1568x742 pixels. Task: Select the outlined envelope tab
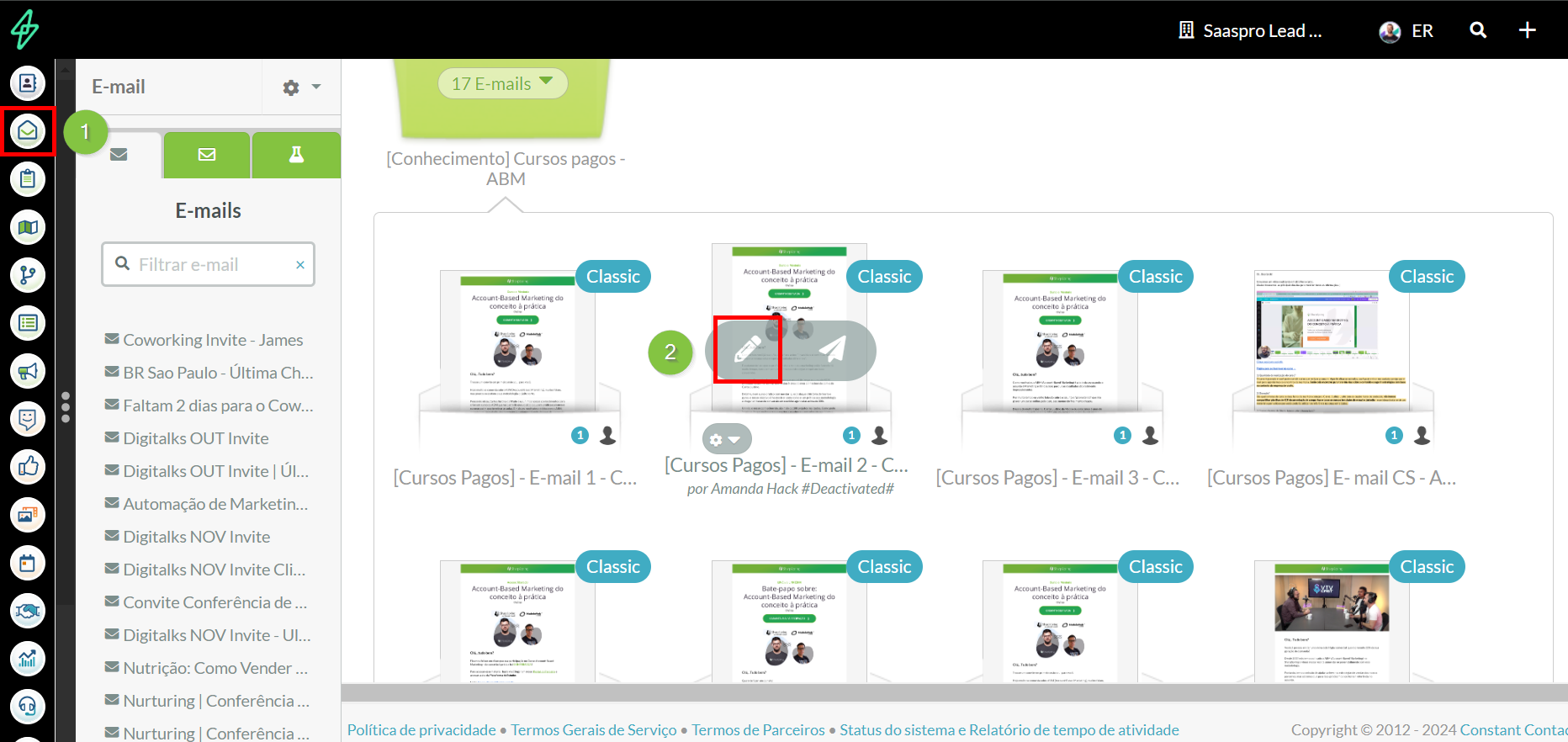tap(207, 155)
